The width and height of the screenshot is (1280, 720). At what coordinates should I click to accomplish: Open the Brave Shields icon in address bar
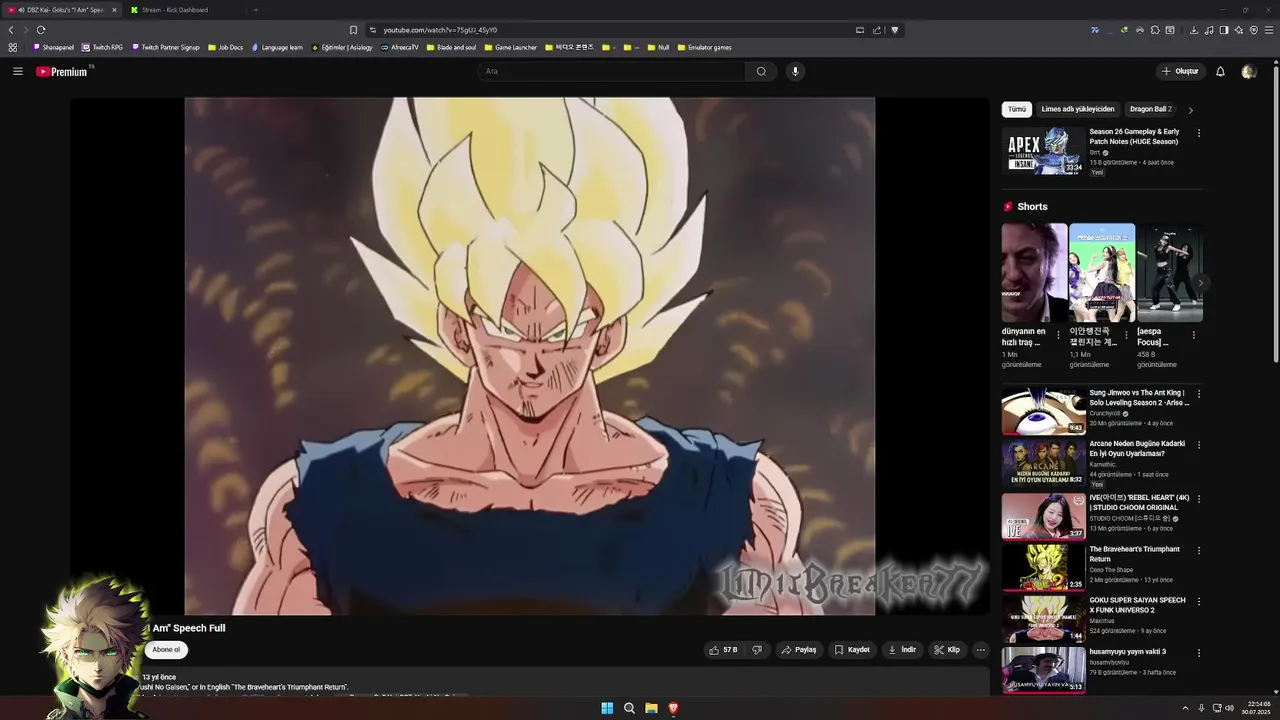[895, 30]
